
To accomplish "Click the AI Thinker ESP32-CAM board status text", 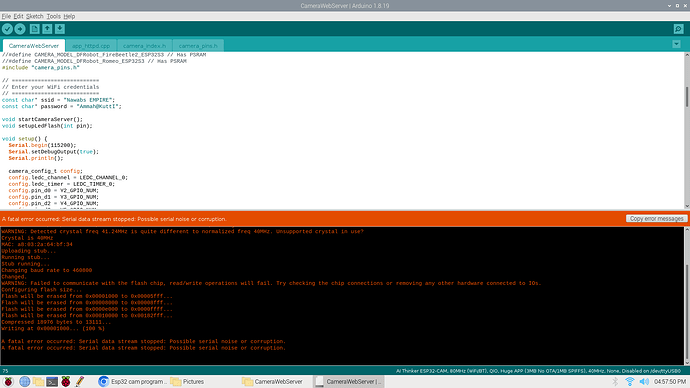I will pyautogui.click(x=538, y=371).
